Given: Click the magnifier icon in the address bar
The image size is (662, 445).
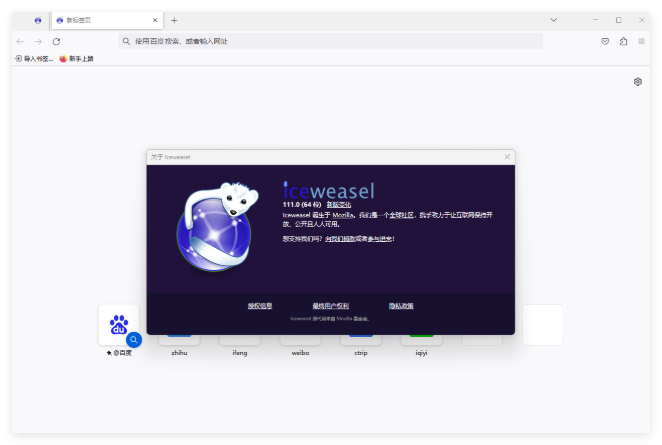Looking at the screenshot, I should tap(126, 41).
